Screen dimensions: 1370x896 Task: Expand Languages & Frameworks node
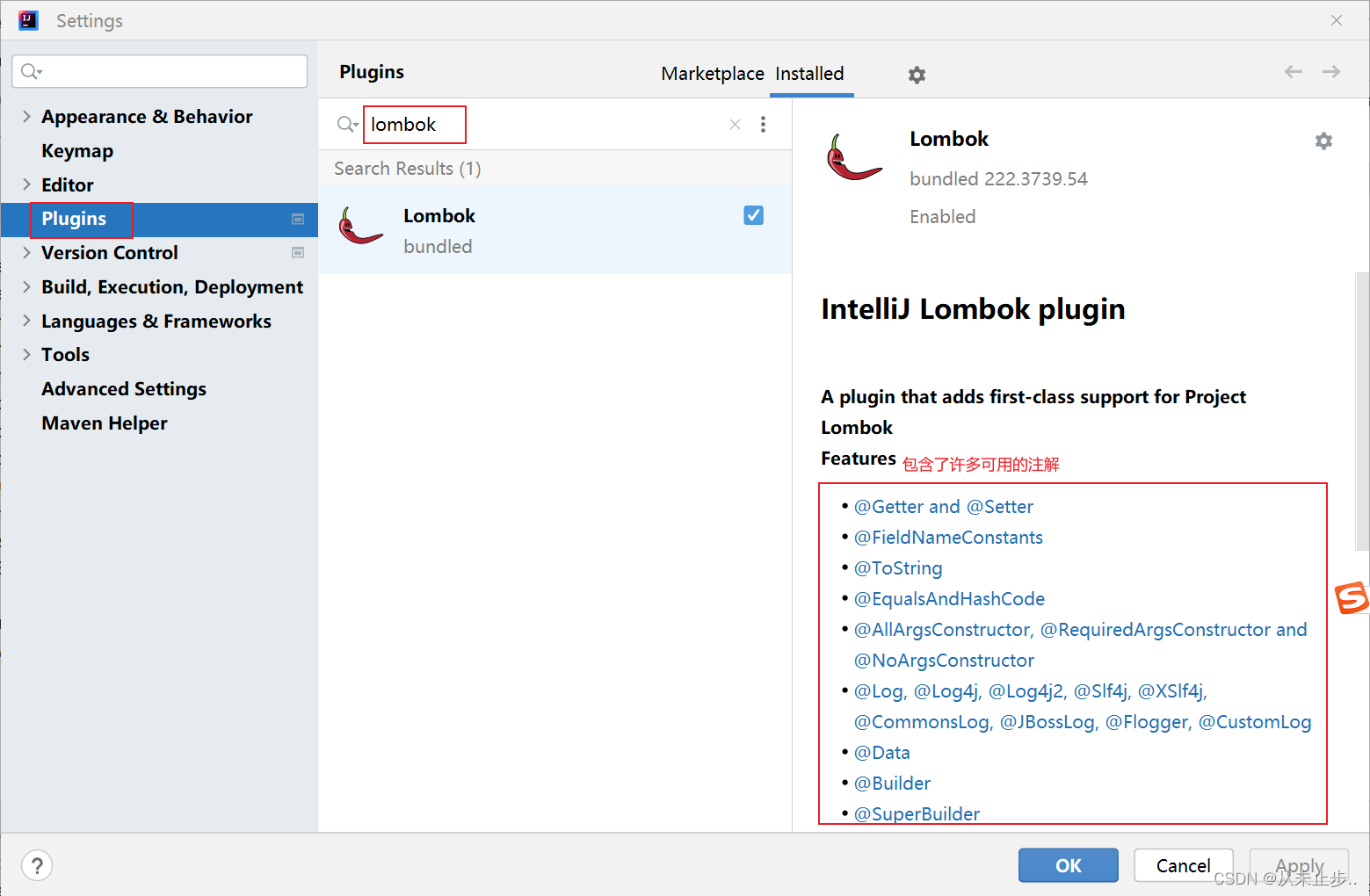coord(26,321)
